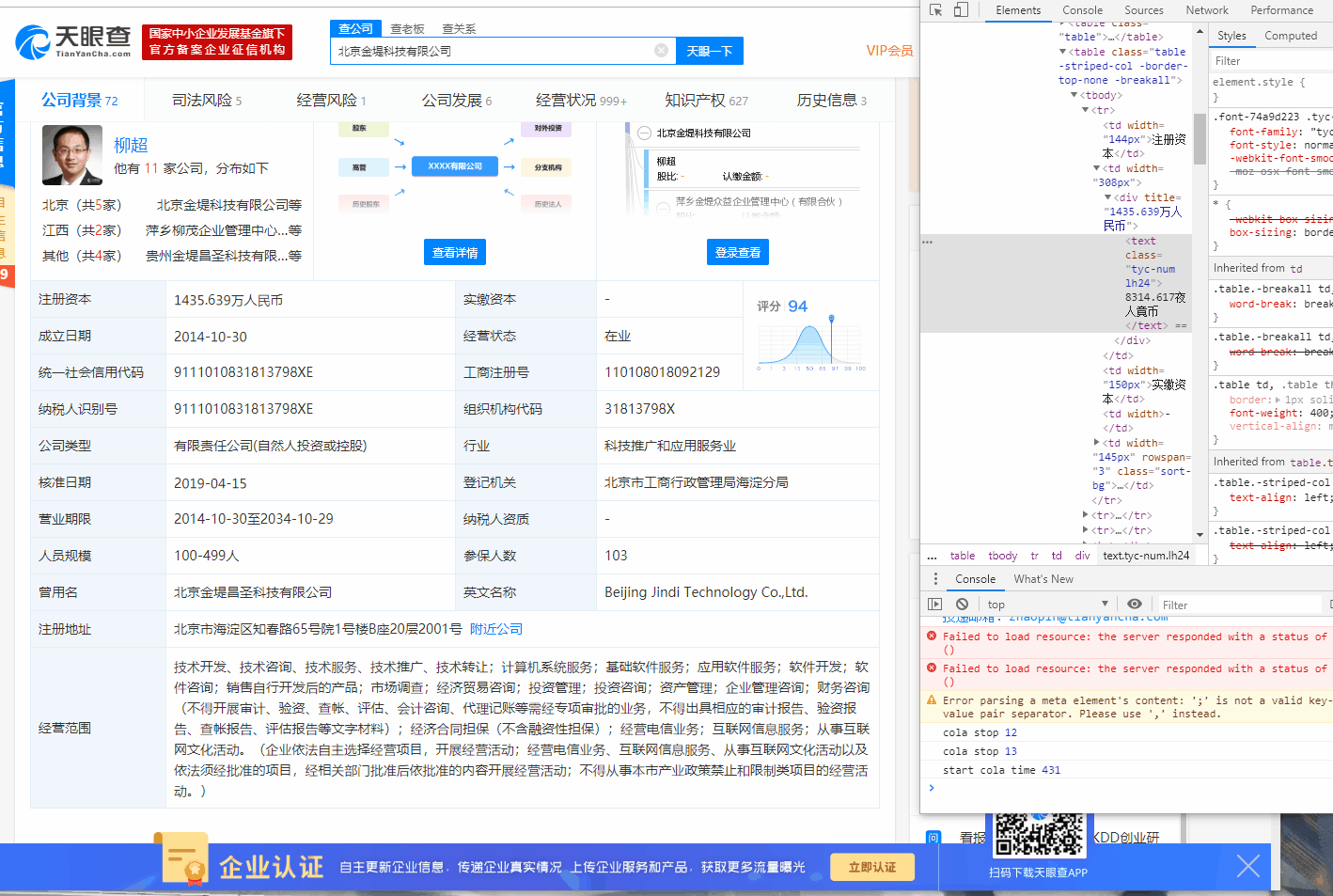
Task: Open the 柳超 name link
Action: pyautogui.click(x=131, y=145)
